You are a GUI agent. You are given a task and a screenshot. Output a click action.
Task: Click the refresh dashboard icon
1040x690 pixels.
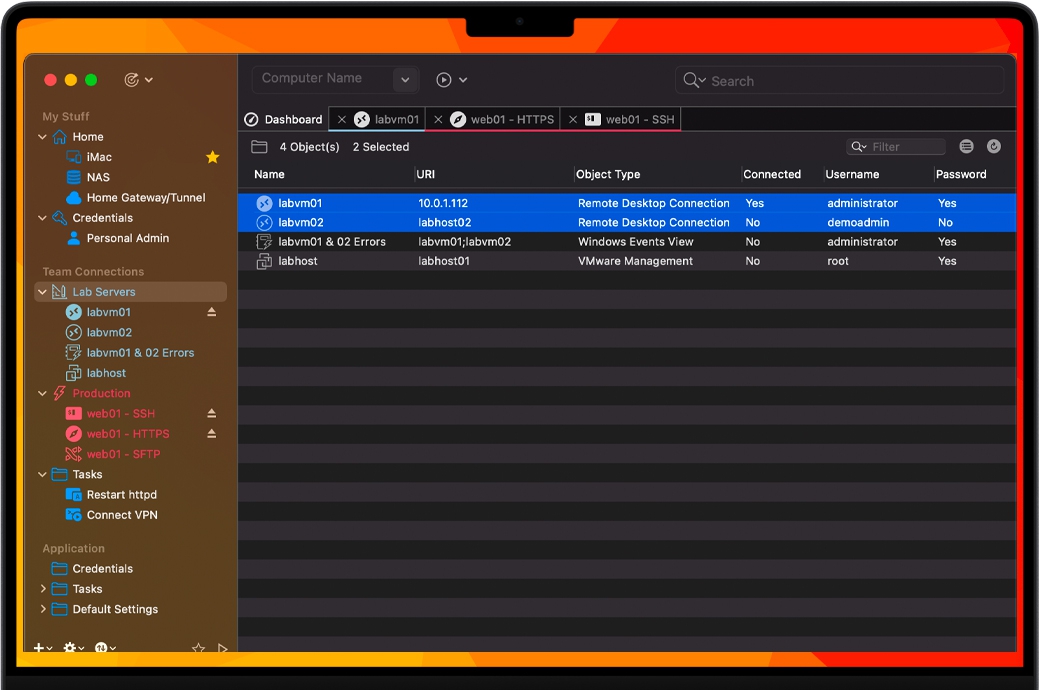point(994,147)
